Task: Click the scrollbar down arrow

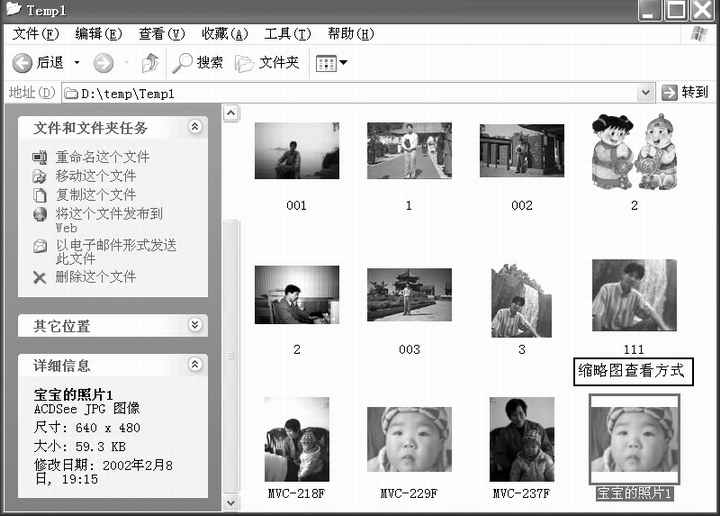Action: [x=231, y=503]
